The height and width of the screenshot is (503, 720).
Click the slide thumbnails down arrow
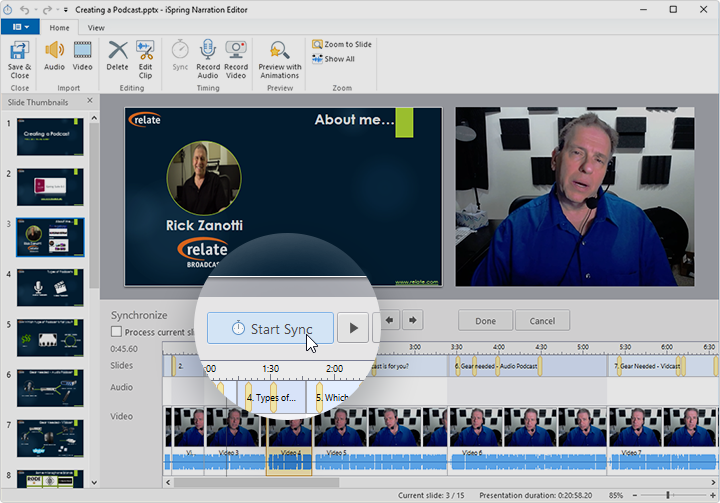[94, 482]
